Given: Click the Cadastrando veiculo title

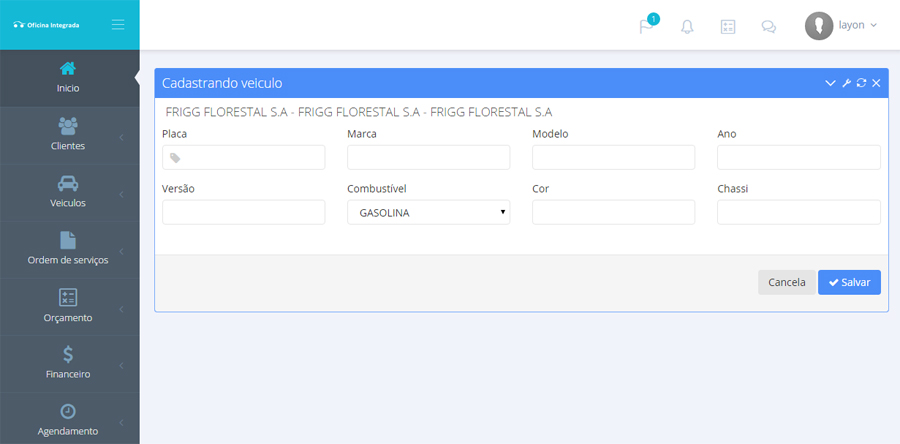Looking at the screenshot, I should [222, 83].
